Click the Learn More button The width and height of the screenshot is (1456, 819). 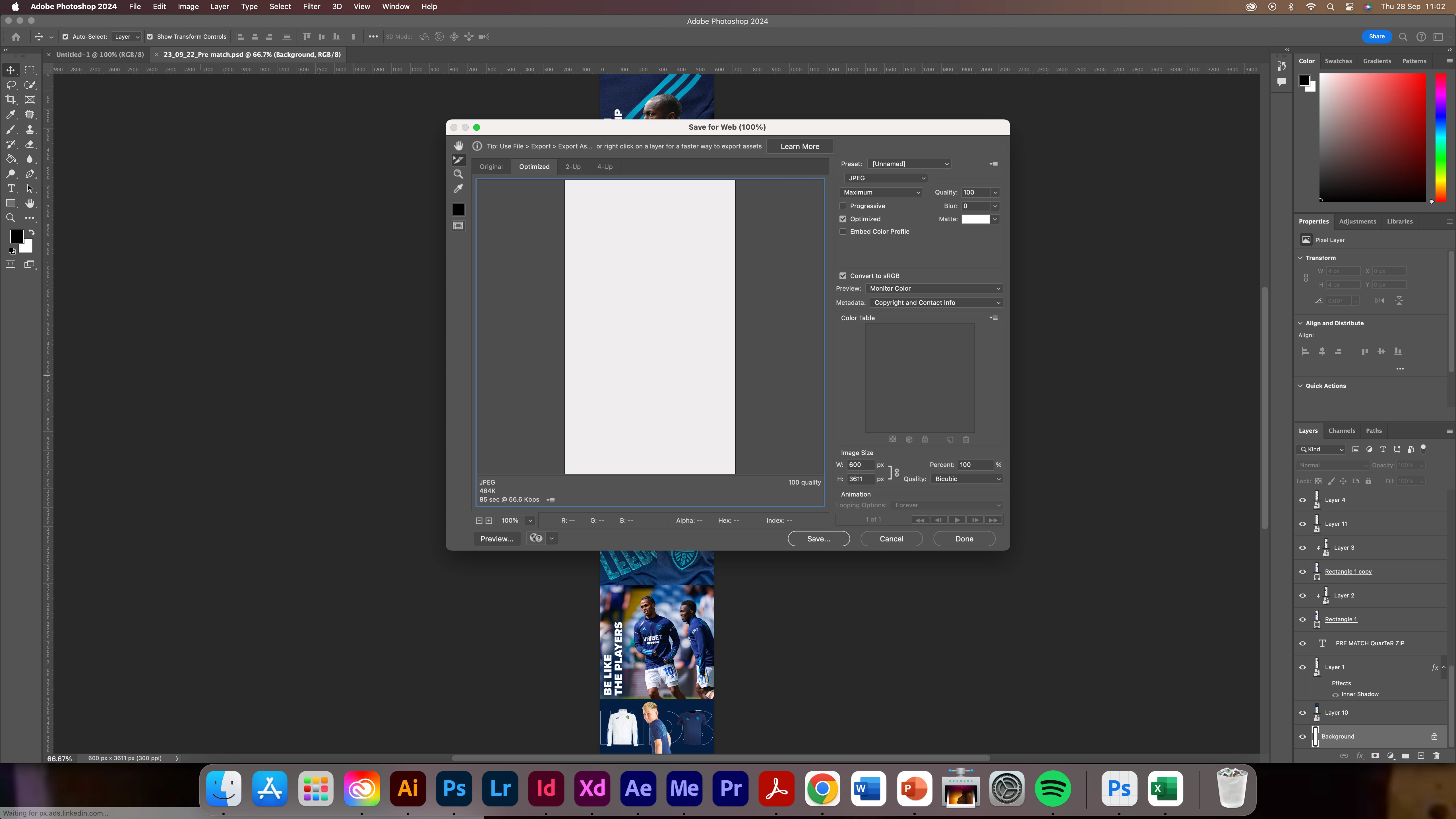tap(799, 146)
